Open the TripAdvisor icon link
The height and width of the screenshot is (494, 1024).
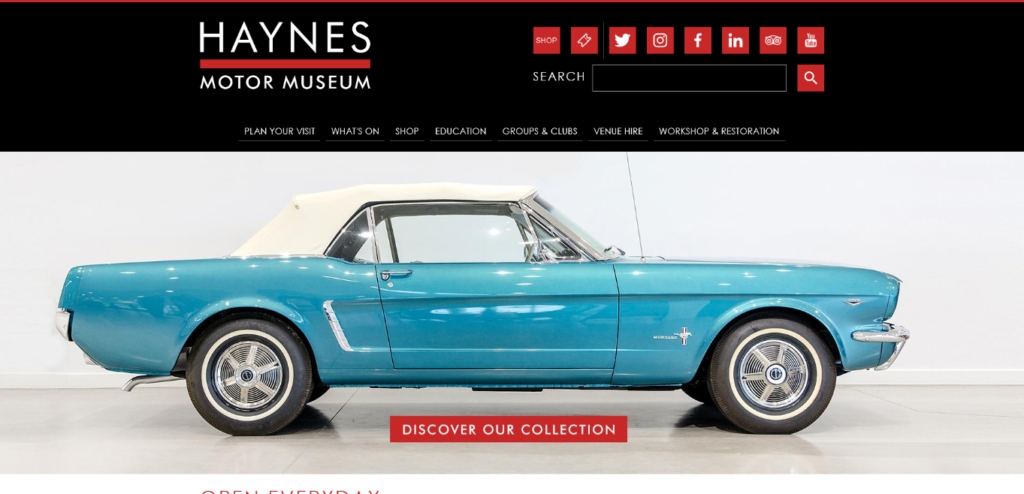pyautogui.click(x=773, y=41)
